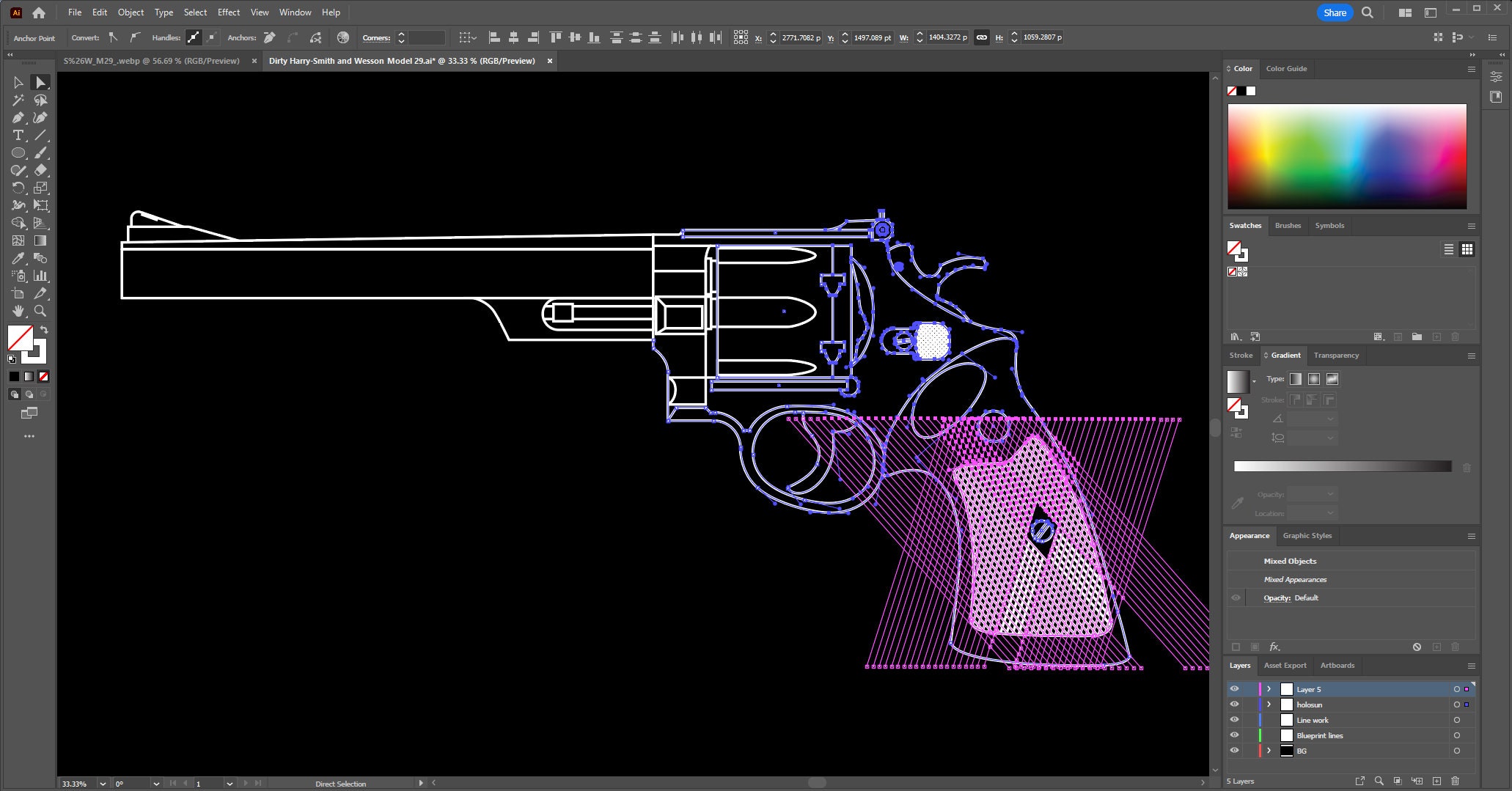Open the Swatches panel options menu
Image resolution: width=1512 pixels, height=791 pixels.
[x=1471, y=226]
